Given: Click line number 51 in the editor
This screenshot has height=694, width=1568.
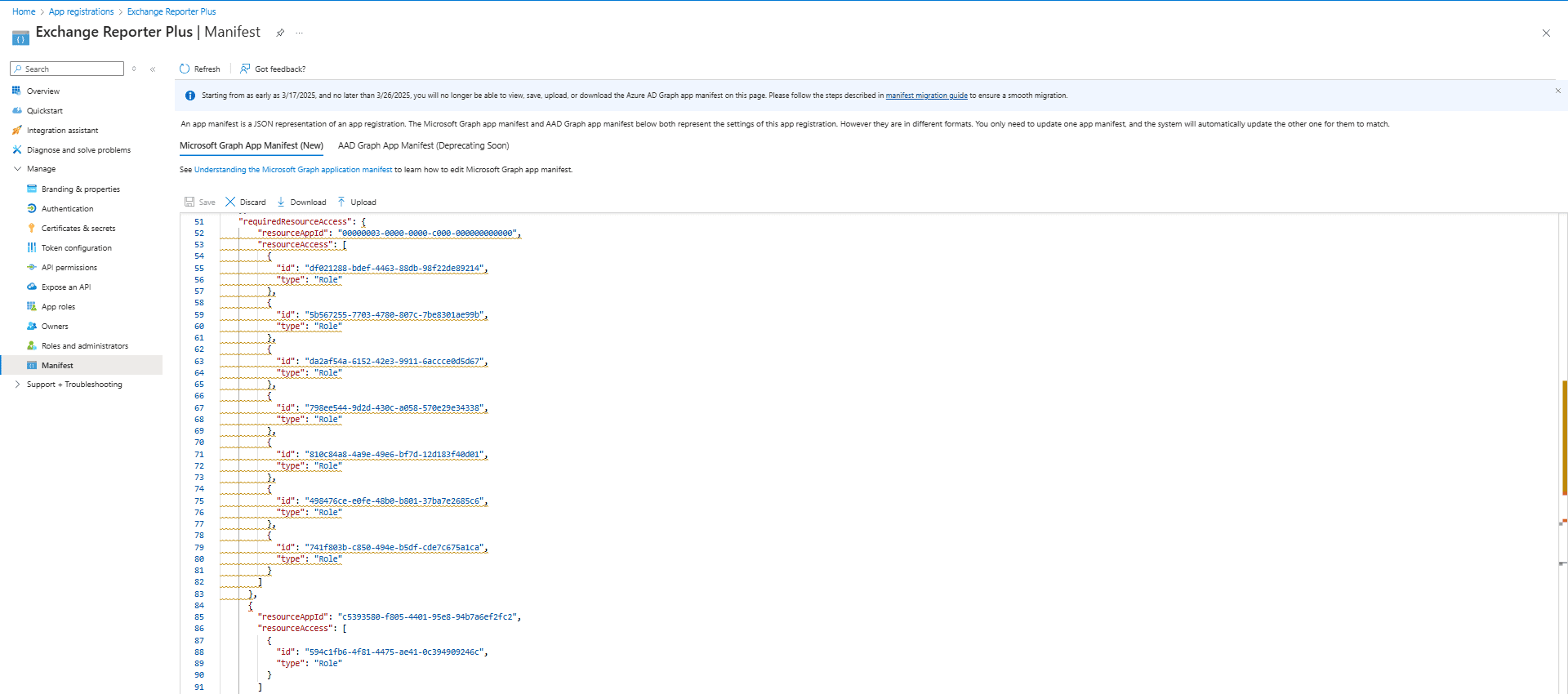Looking at the screenshot, I should tap(199, 221).
